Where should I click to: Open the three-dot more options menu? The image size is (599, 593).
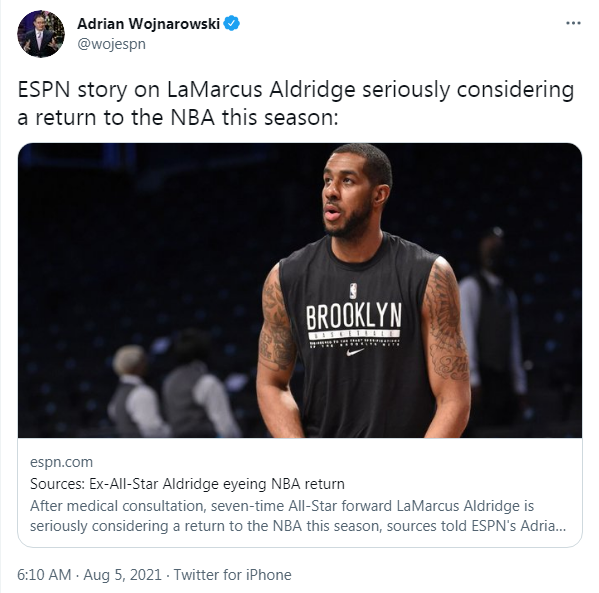pyautogui.click(x=573, y=23)
